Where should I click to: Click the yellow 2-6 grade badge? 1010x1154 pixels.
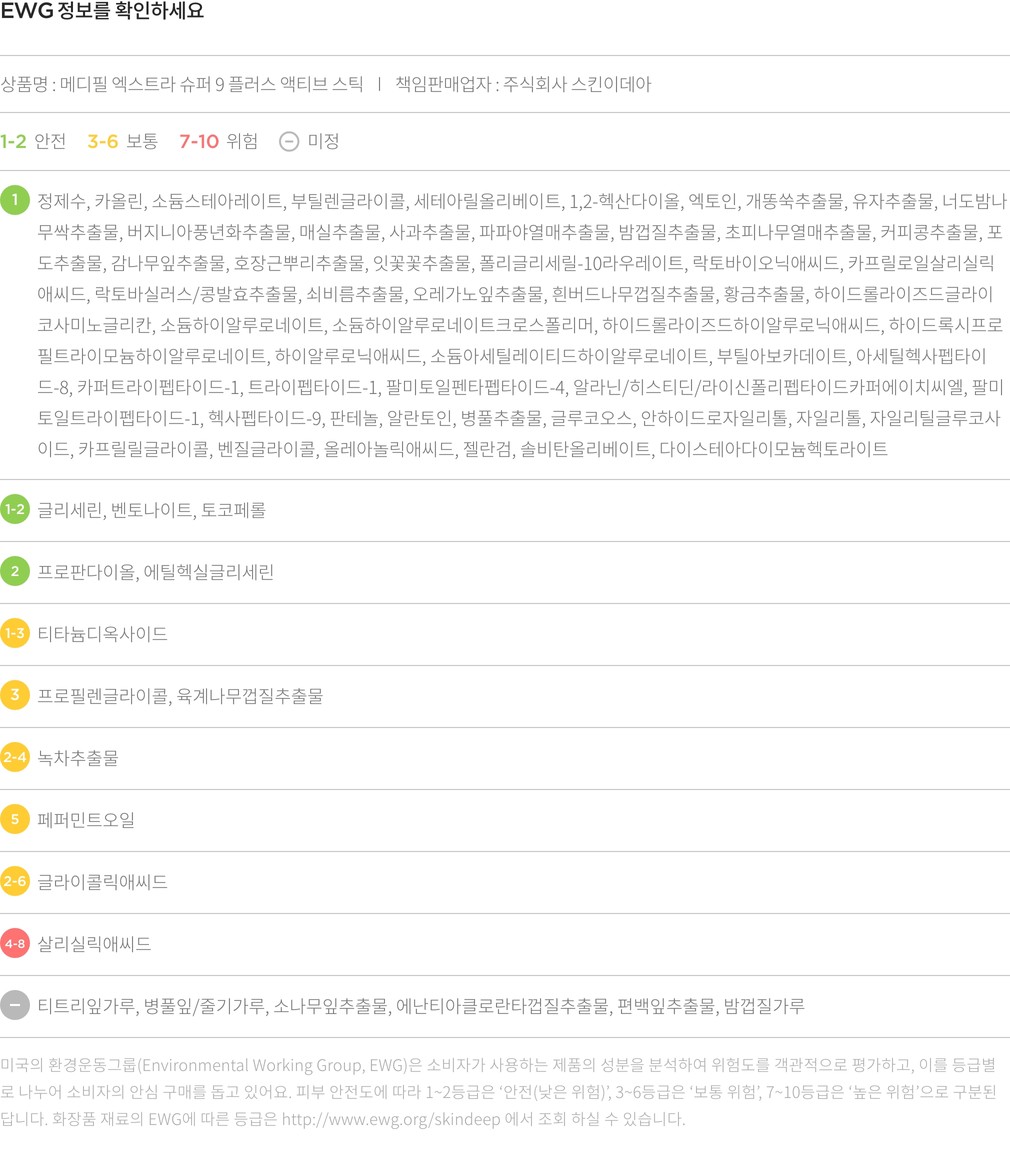point(15,882)
